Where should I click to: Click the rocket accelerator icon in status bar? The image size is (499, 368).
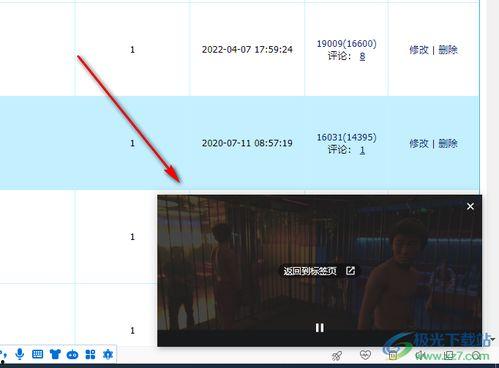pos(337,356)
